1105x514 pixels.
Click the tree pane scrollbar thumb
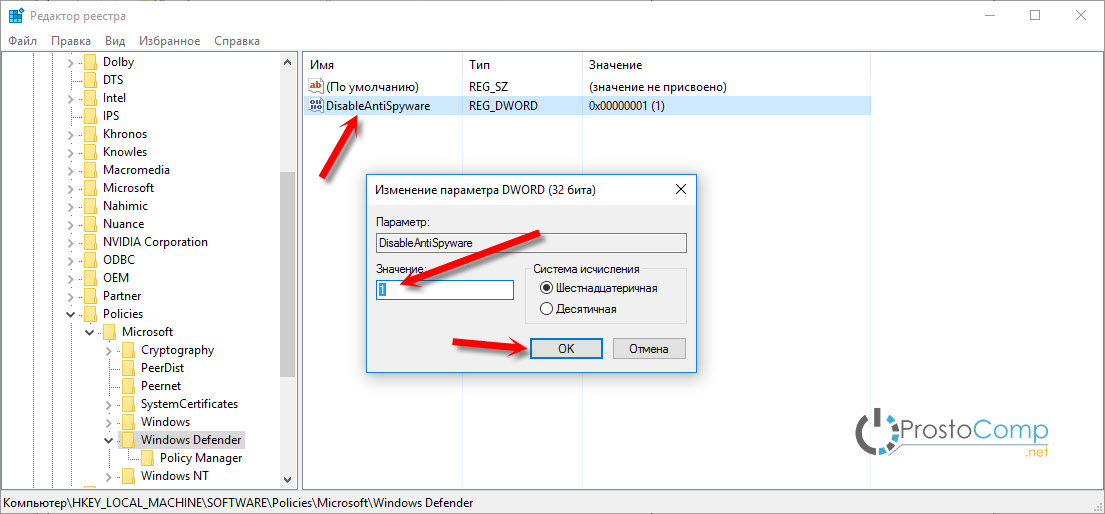click(288, 275)
